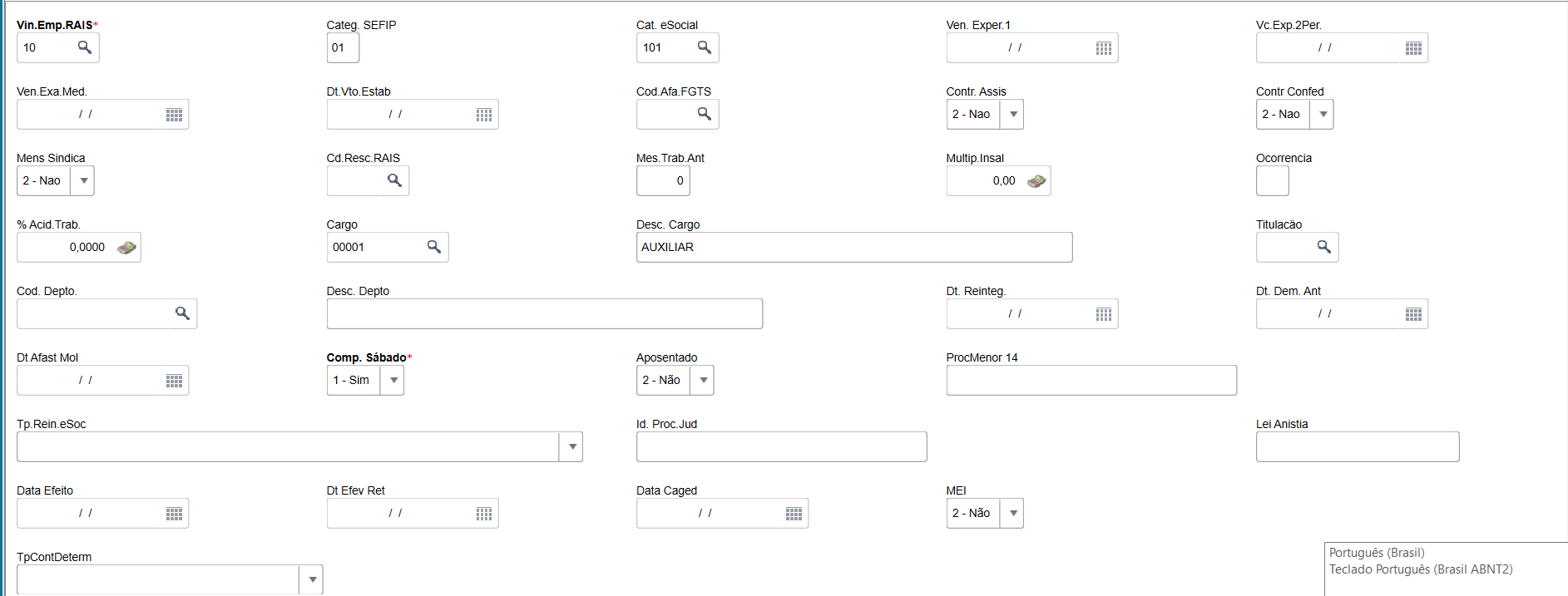Open calendar for Dt. Dem. Ant field
This screenshot has height=596, width=1568.
click(x=1414, y=314)
